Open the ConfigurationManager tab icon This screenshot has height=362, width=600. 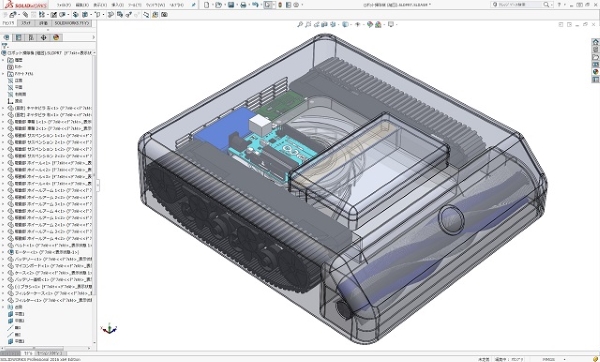click(31, 38)
